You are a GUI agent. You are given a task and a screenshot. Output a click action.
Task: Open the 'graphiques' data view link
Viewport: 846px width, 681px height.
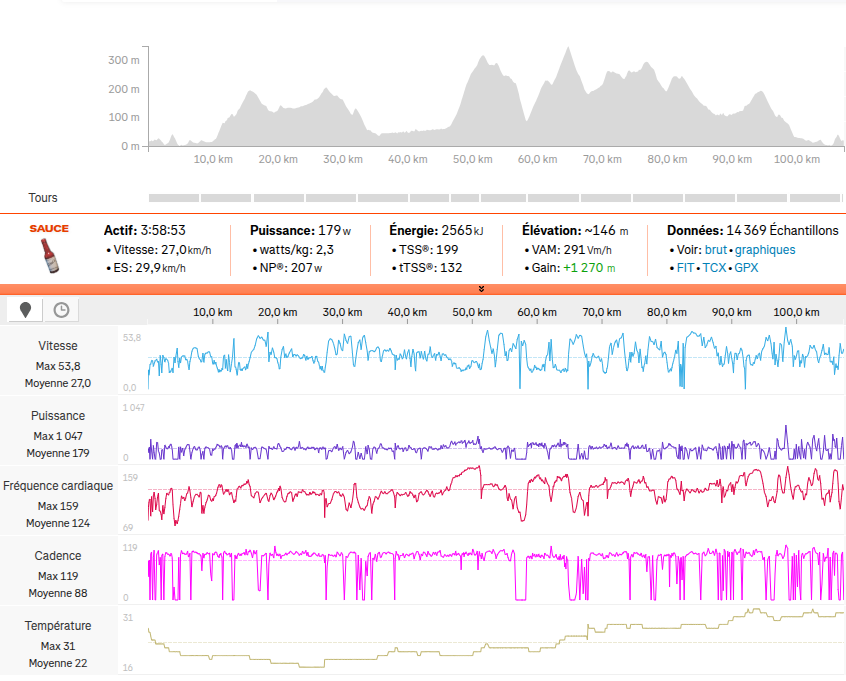click(x=765, y=250)
